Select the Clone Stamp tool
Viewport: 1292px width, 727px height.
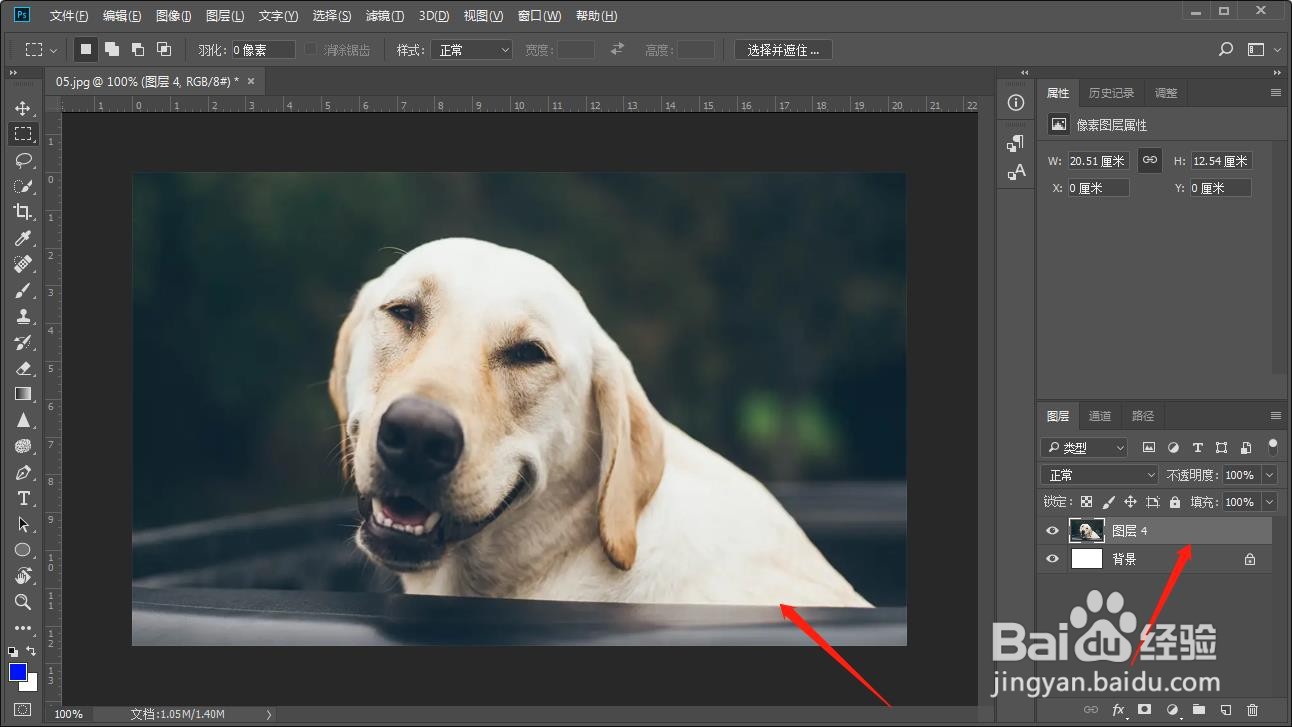pos(22,316)
